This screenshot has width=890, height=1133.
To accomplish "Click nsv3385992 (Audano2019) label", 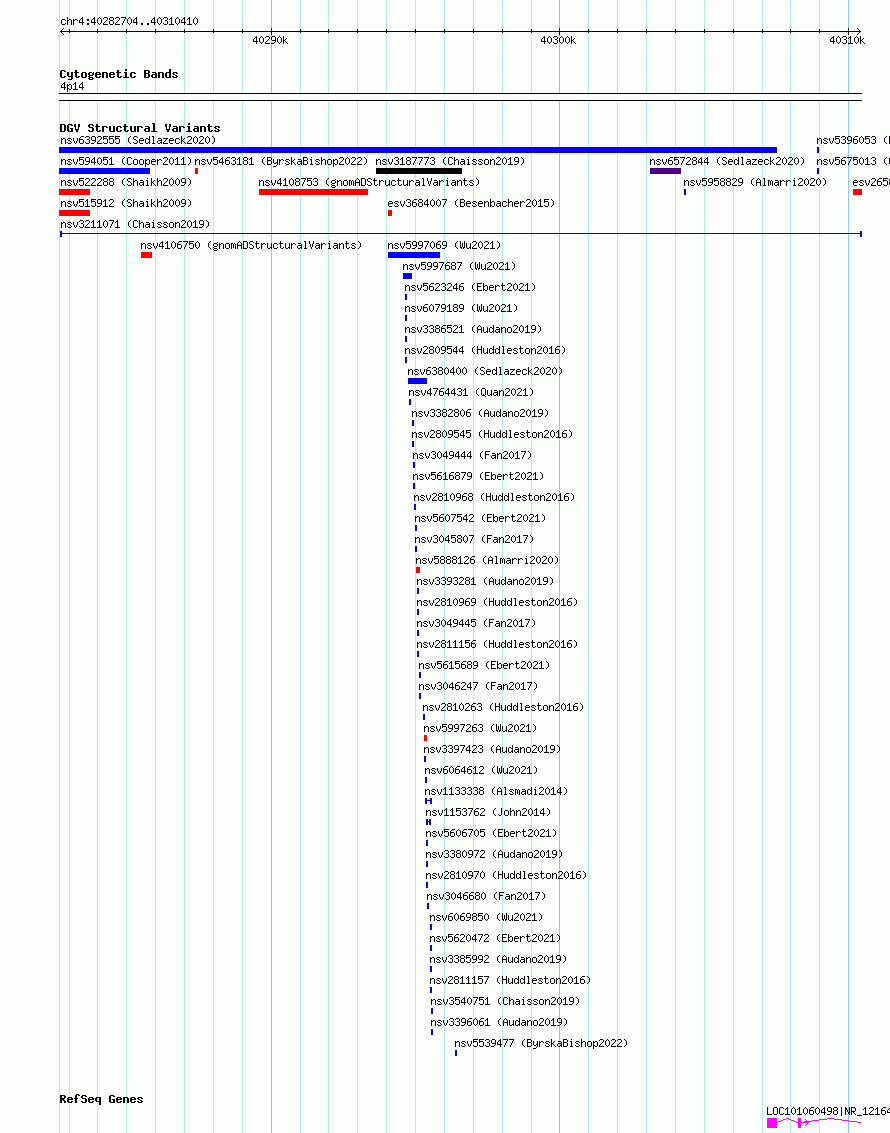I will coord(498,957).
